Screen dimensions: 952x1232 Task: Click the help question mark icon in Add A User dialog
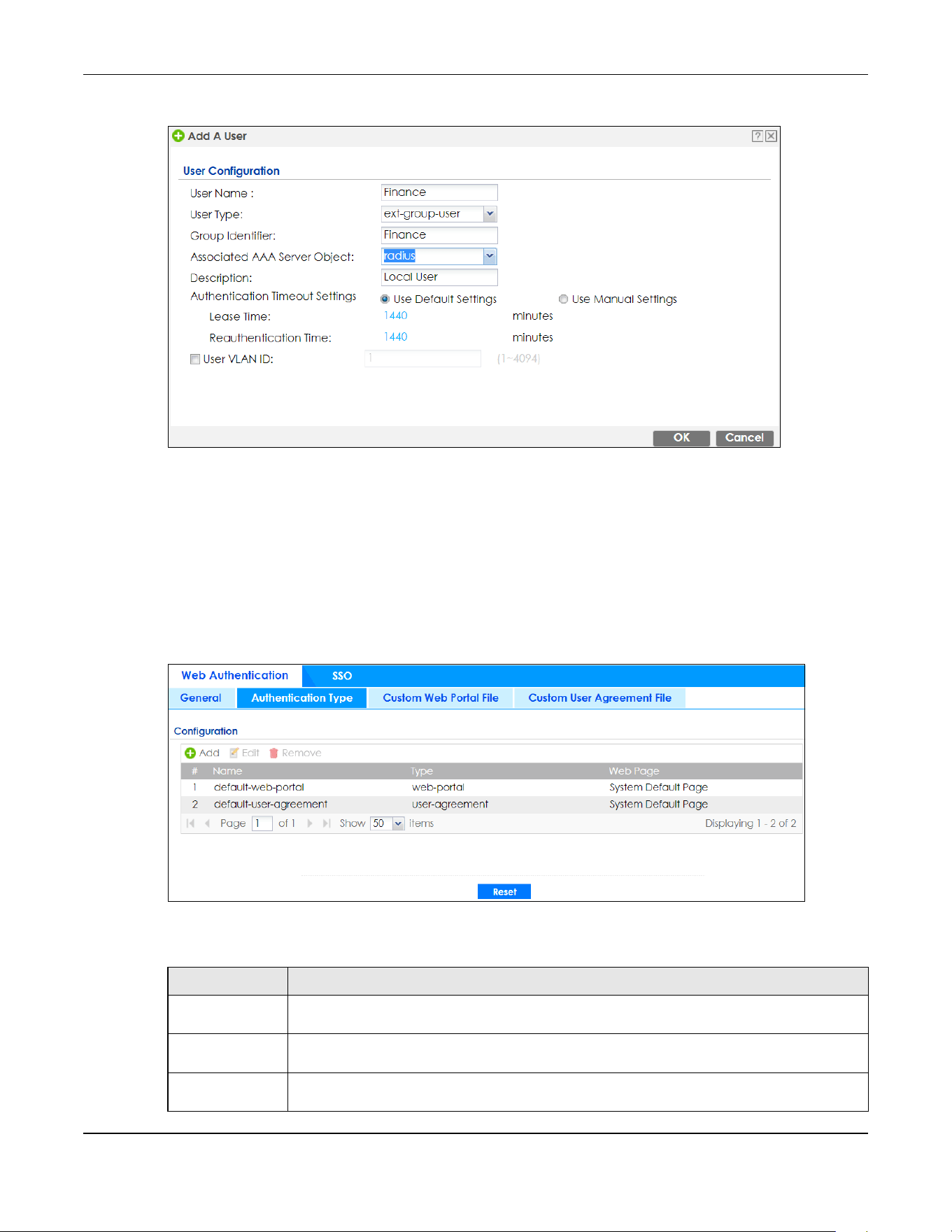click(x=757, y=136)
